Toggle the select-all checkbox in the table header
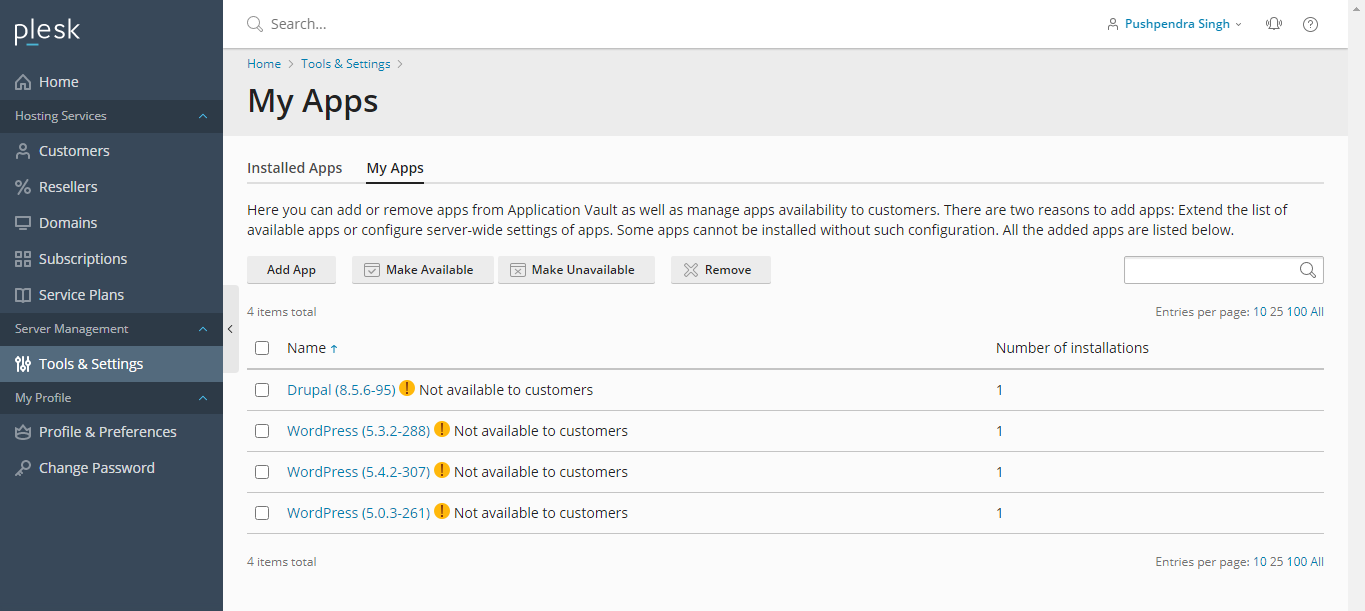 [x=262, y=348]
